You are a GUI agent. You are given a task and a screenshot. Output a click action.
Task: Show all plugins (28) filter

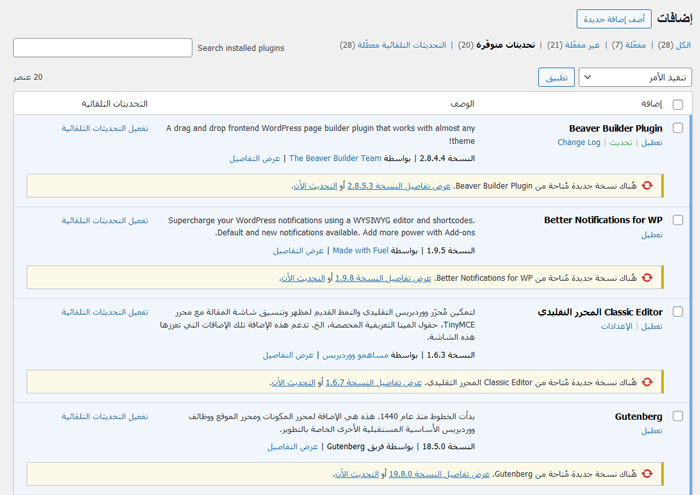(x=674, y=45)
